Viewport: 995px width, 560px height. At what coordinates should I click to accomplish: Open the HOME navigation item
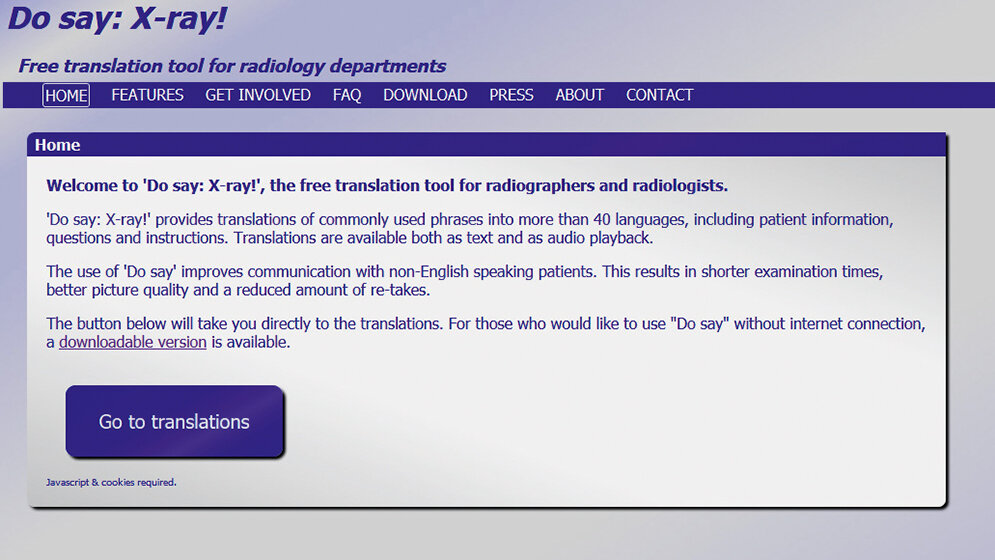point(66,95)
